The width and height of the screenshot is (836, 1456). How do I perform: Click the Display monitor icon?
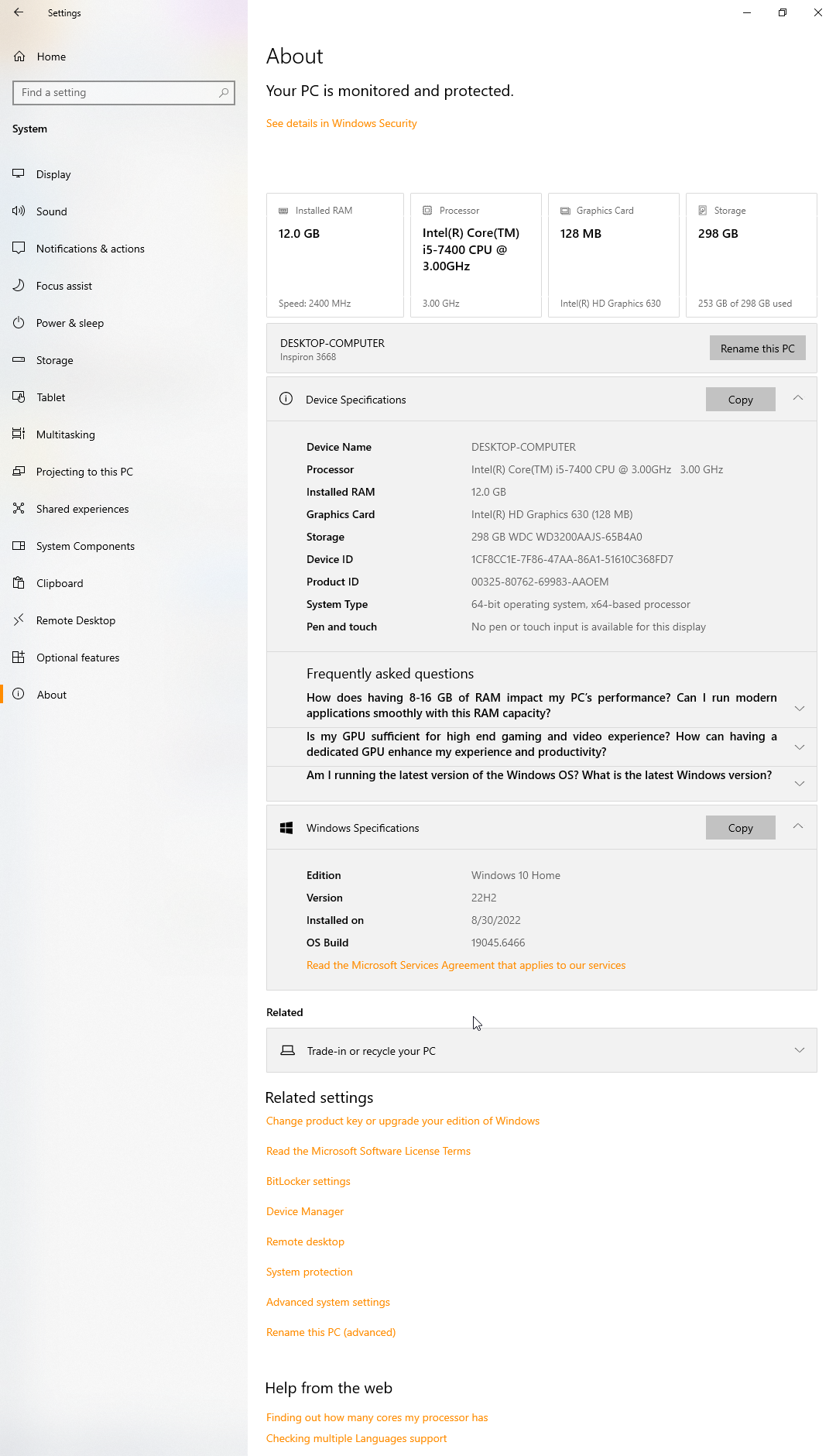(x=19, y=174)
